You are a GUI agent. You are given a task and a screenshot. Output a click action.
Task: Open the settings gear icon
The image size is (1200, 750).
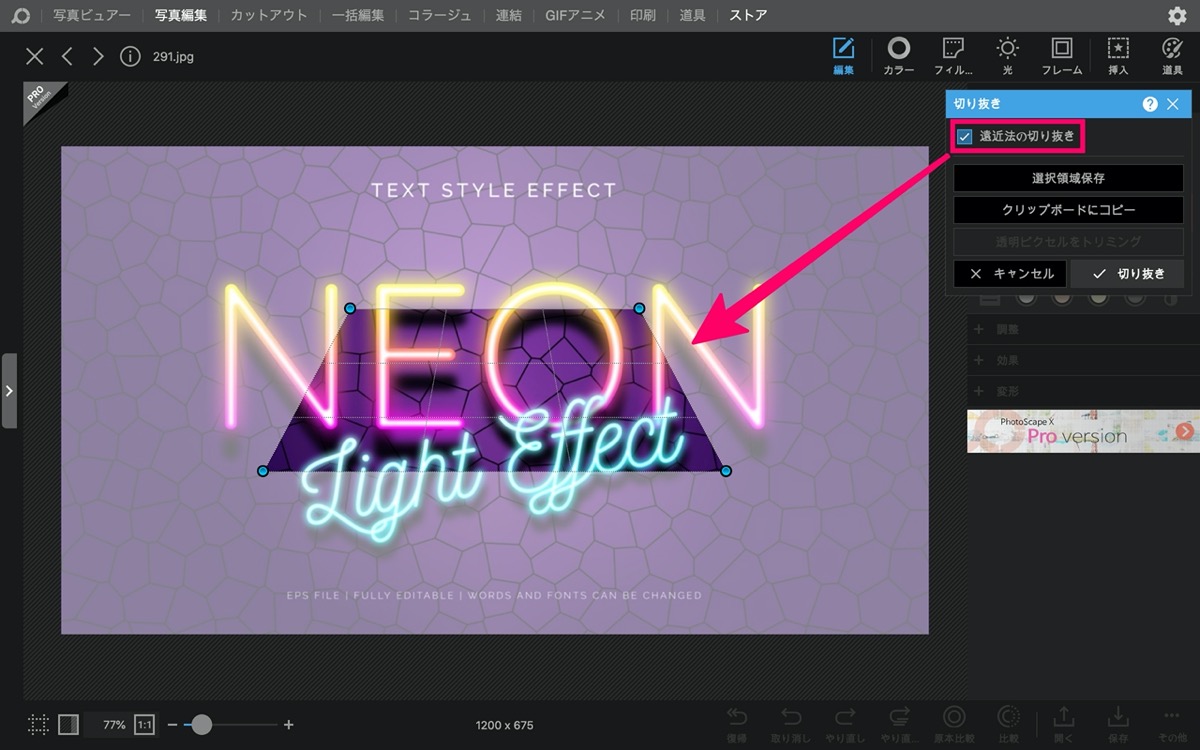[1177, 15]
